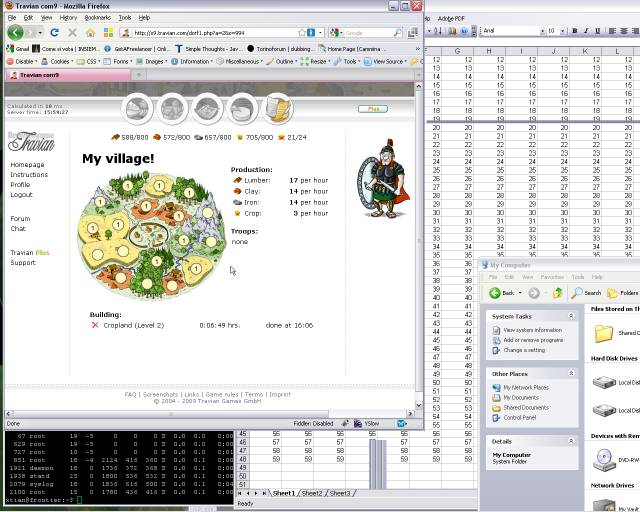Stop loading with the Firefox X icon
This screenshot has width=640, height=512.
click(72, 32)
